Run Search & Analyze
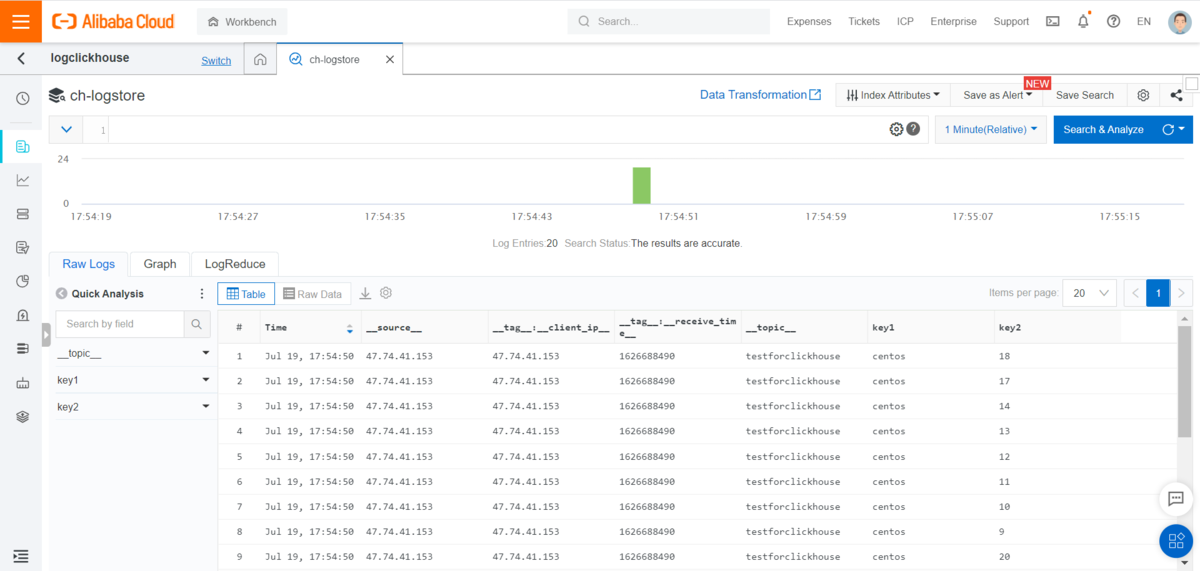Image resolution: width=1200 pixels, height=571 pixels. [1103, 129]
